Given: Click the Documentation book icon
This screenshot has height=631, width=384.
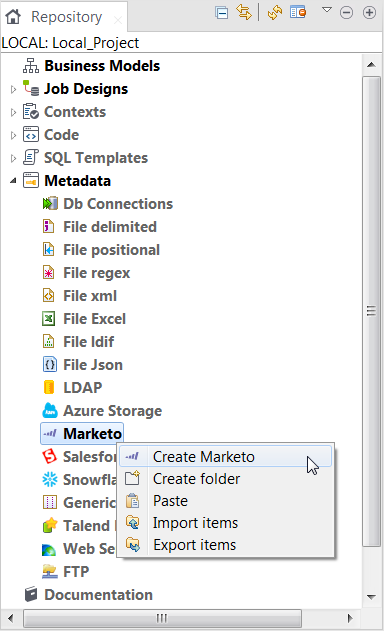Looking at the screenshot, I should click(31, 594).
